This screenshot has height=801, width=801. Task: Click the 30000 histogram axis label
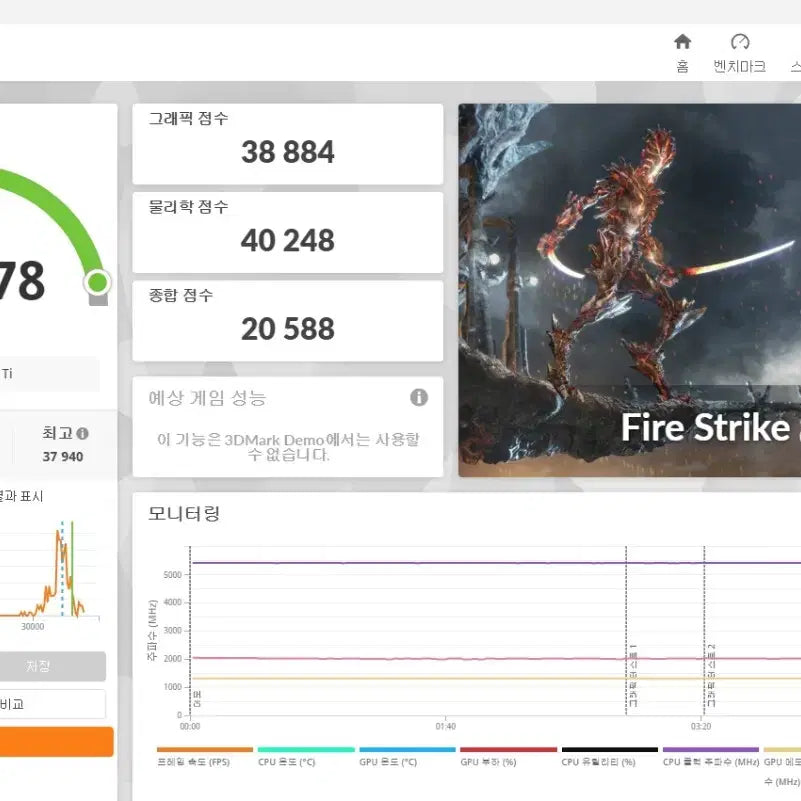(x=33, y=626)
